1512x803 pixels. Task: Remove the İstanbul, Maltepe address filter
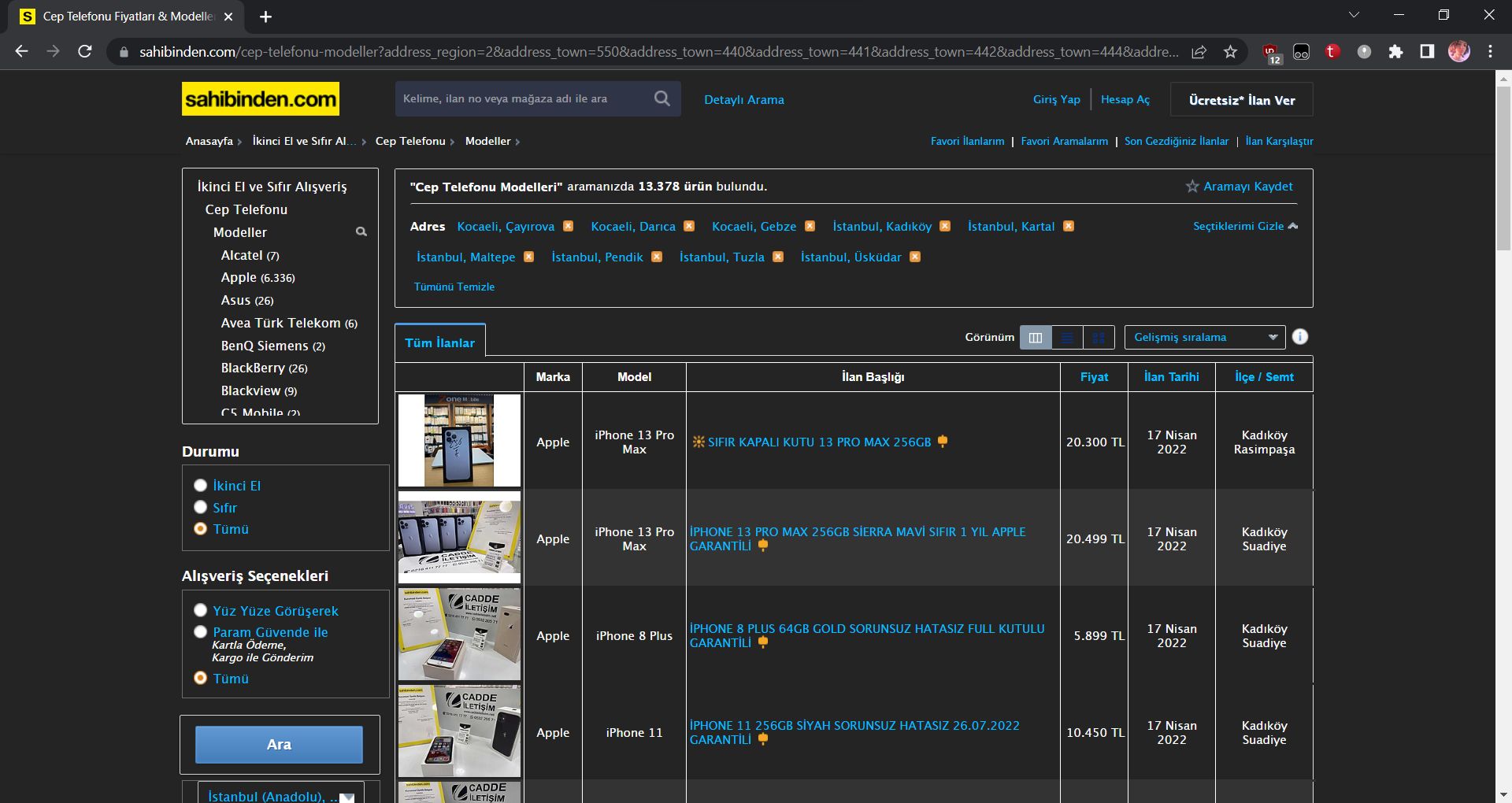(529, 257)
